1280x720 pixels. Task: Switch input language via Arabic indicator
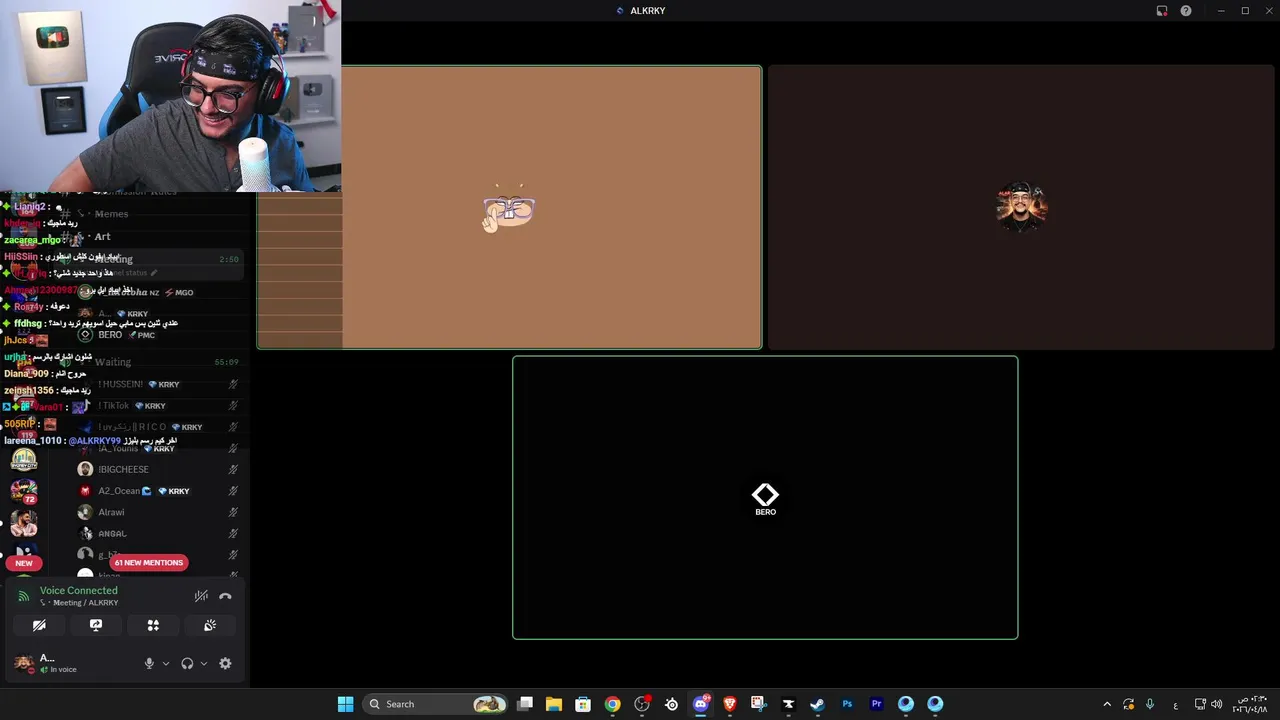point(1175,704)
